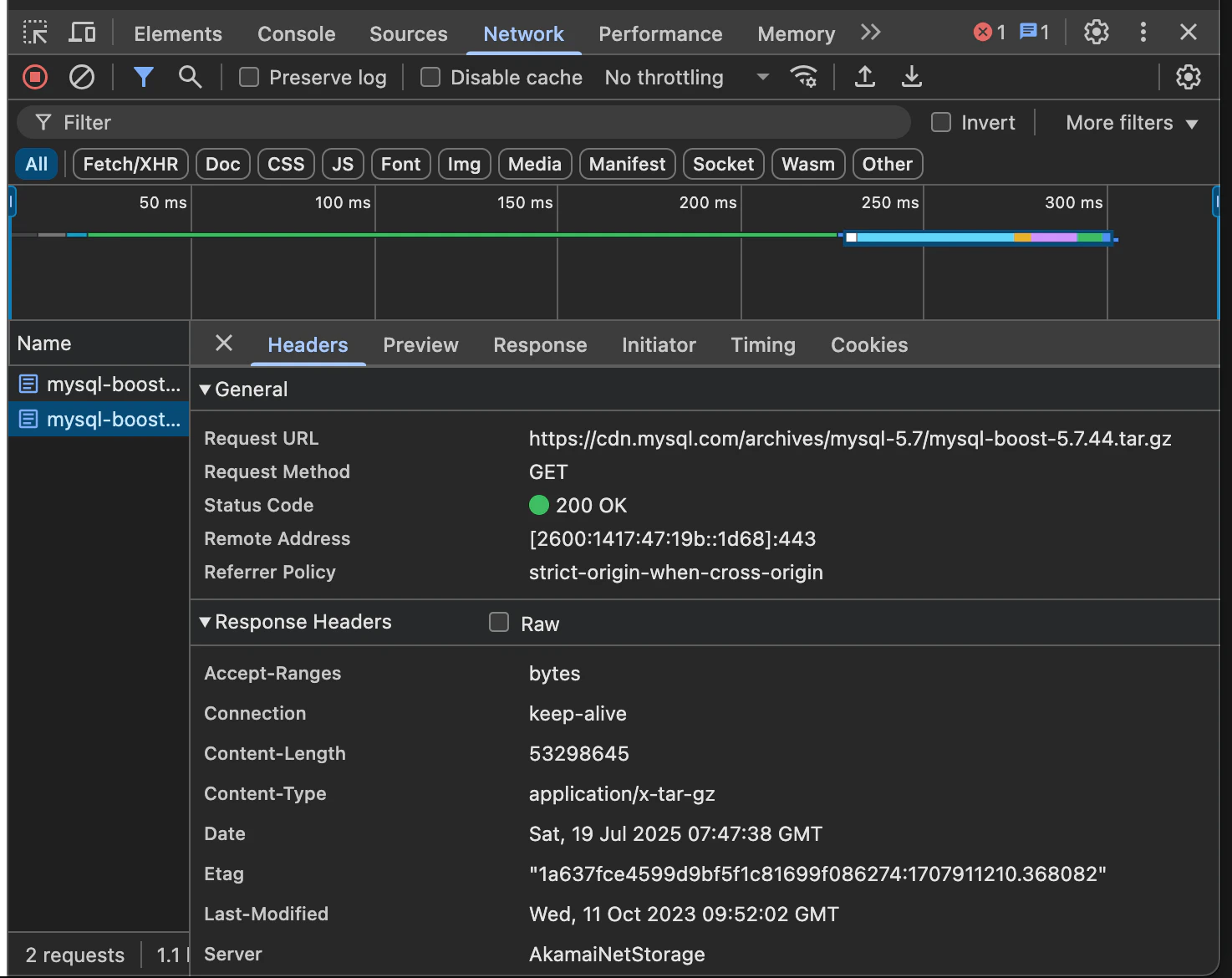The width and height of the screenshot is (1232, 978).
Task: Enable Disable cache checkbox
Action: coord(430,78)
